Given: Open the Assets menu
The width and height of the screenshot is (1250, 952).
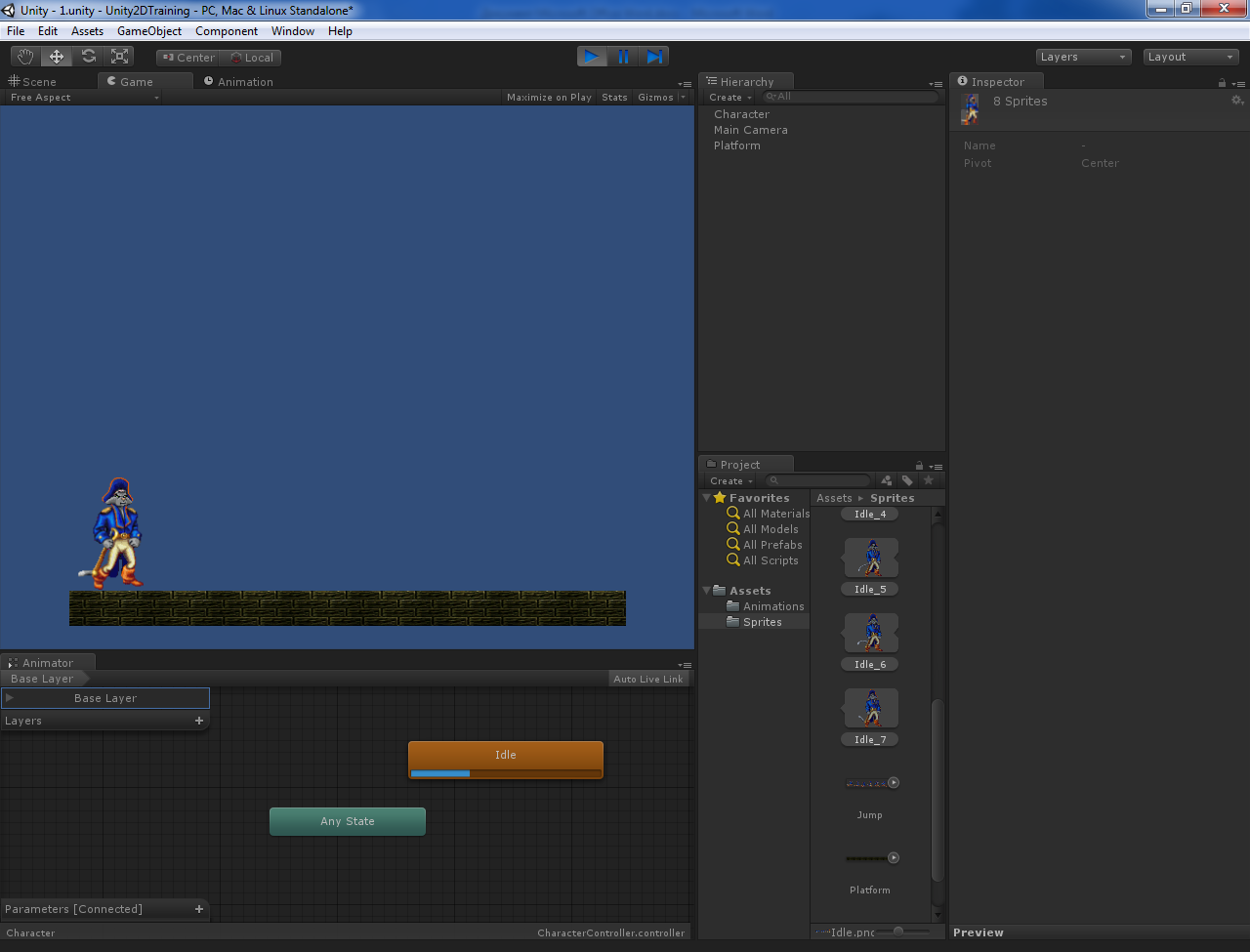Looking at the screenshot, I should coord(87,31).
